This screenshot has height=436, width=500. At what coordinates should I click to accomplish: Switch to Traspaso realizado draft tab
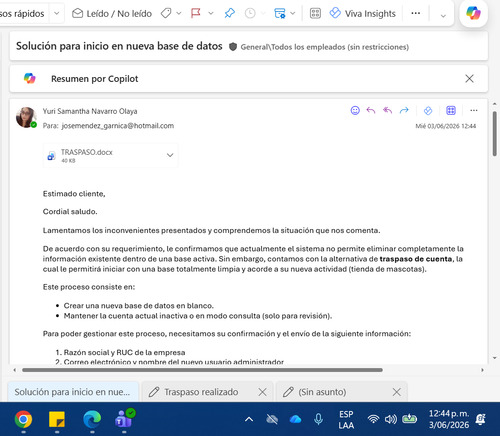point(201,392)
